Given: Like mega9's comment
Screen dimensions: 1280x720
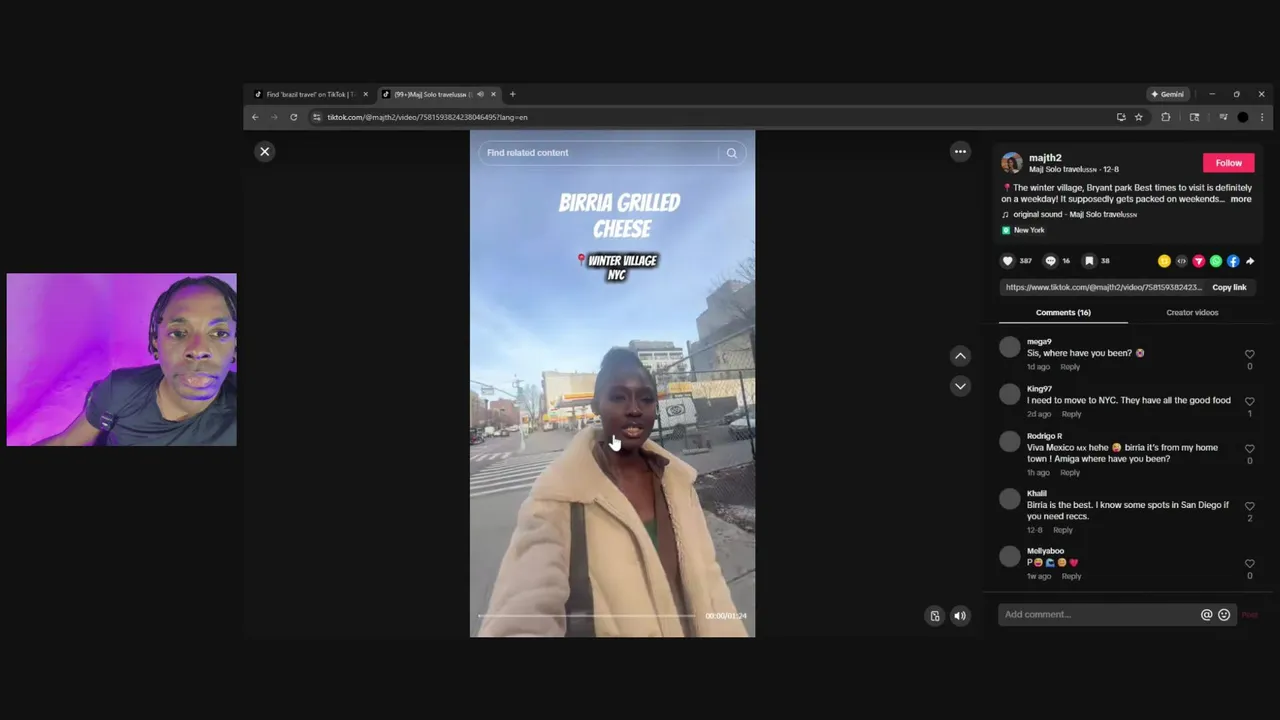Looking at the screenshot, I should point(1249,354).
